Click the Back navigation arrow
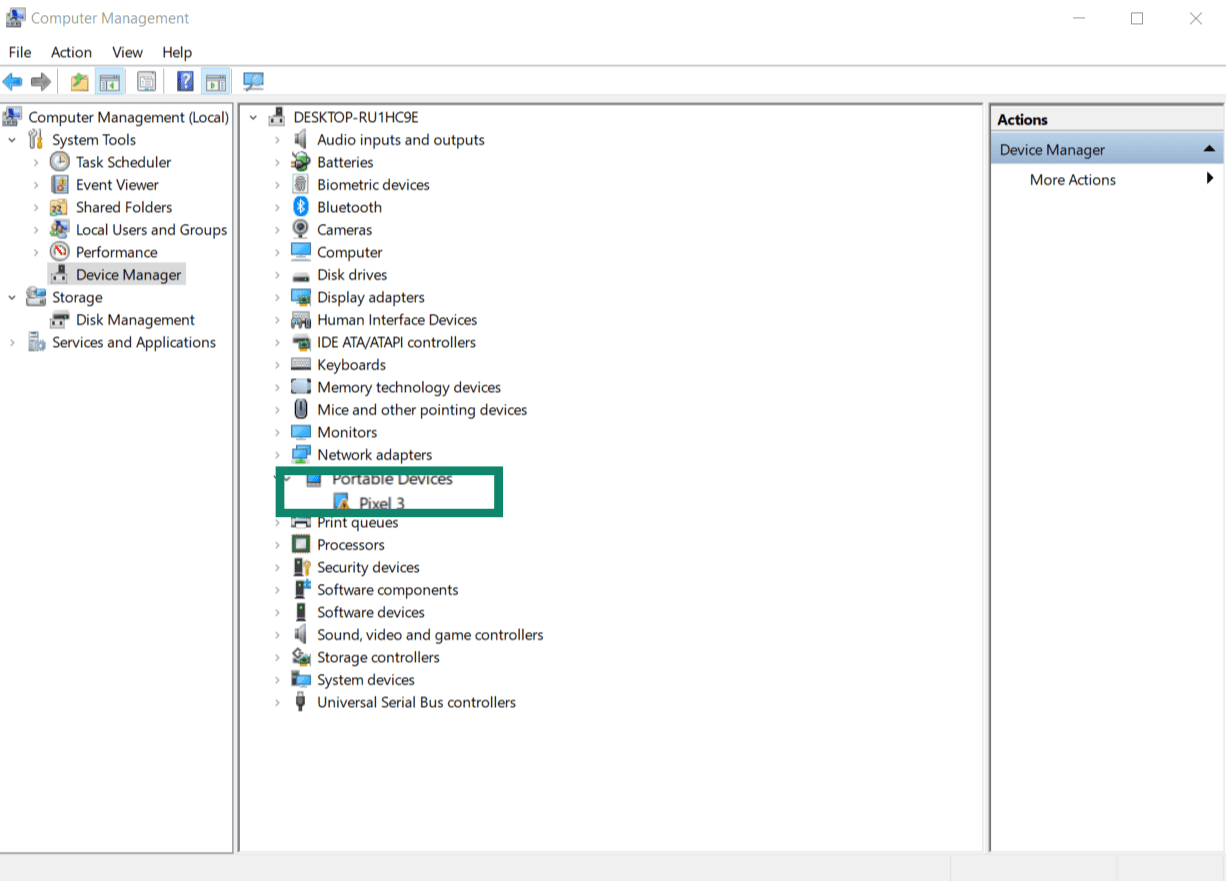Screen dimensions: 1226x882 [13, 81]
